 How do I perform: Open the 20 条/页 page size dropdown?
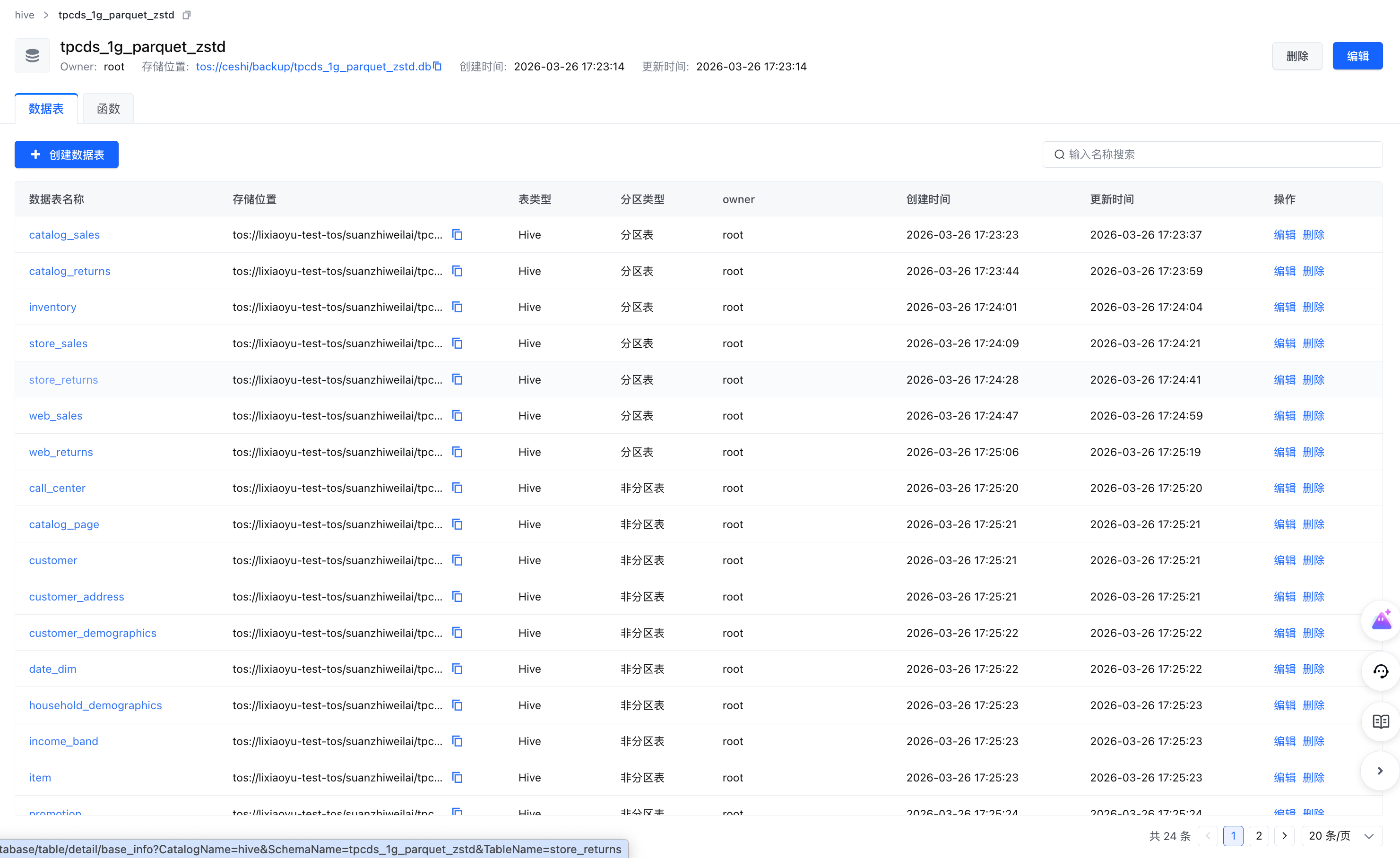(1341, 835)
